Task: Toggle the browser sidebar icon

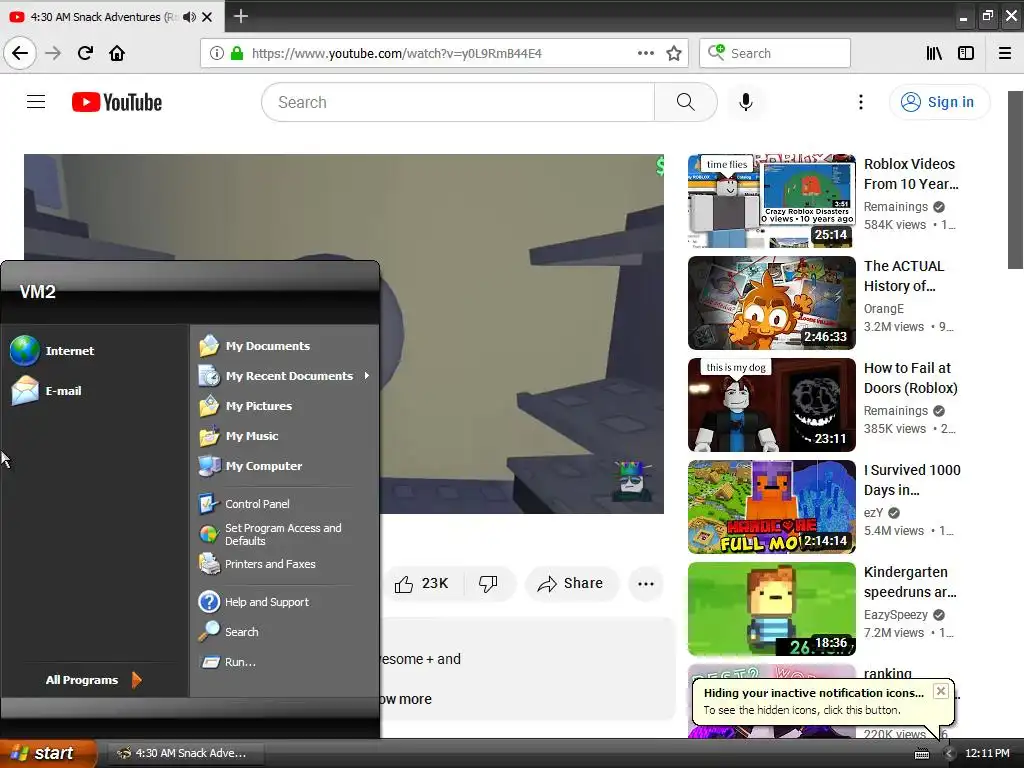Action: click(965, 54)
